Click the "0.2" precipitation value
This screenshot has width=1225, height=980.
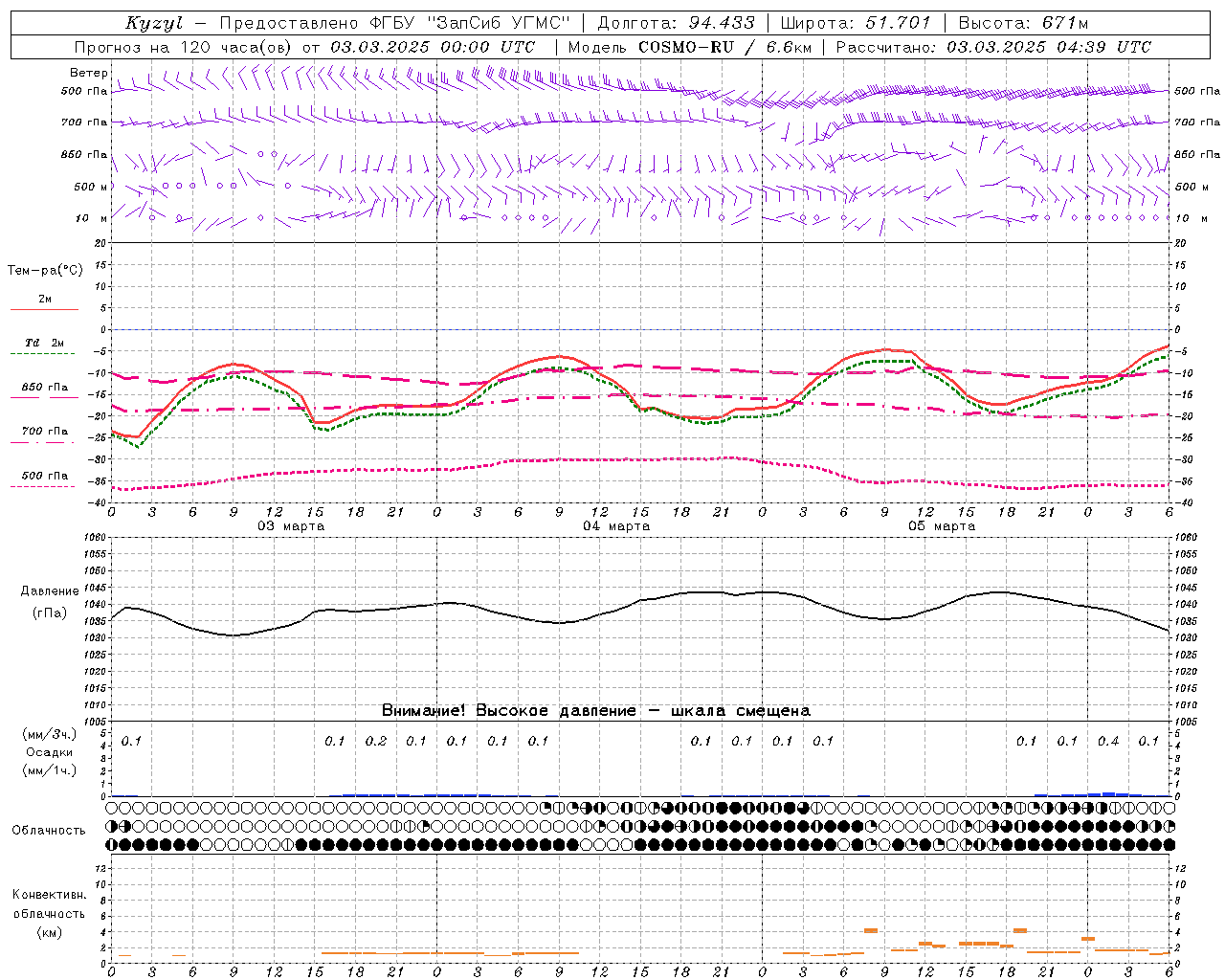point(376,741)
